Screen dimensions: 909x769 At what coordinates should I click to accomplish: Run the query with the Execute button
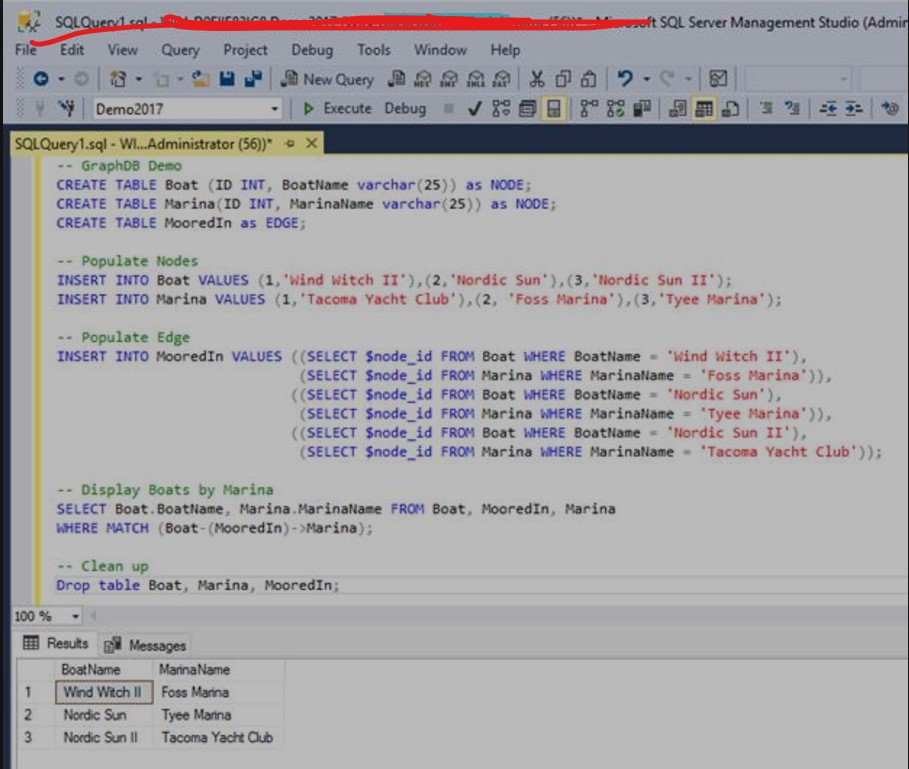[337, 108]
